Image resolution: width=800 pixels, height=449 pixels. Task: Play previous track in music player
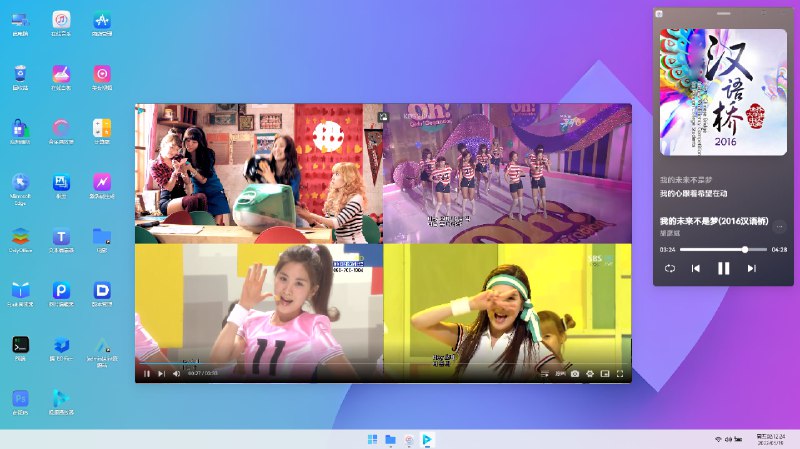pos(696,268)
